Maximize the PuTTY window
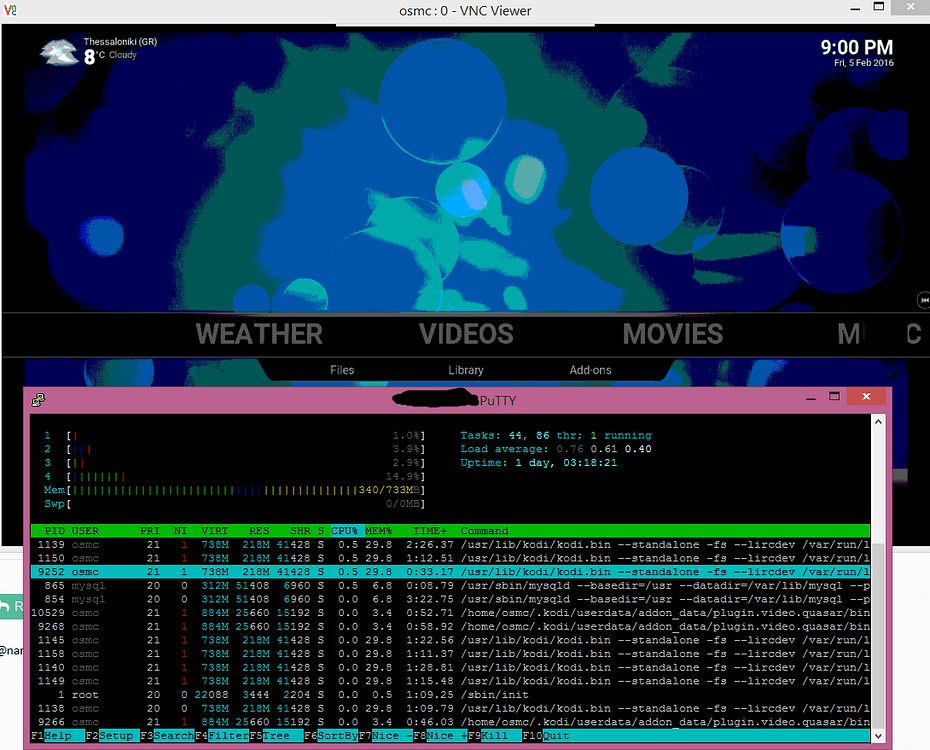 coord(834,397)
